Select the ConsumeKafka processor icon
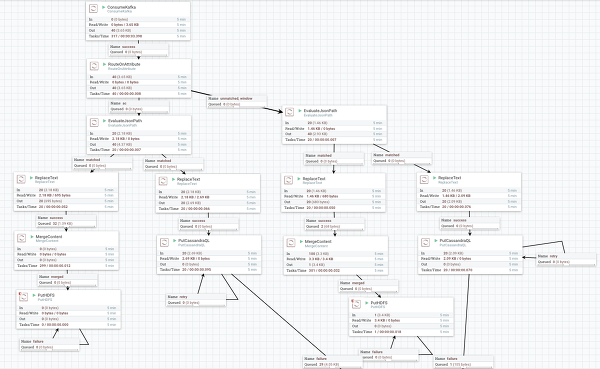The image size is (600, 369). (x=93, y=8)
